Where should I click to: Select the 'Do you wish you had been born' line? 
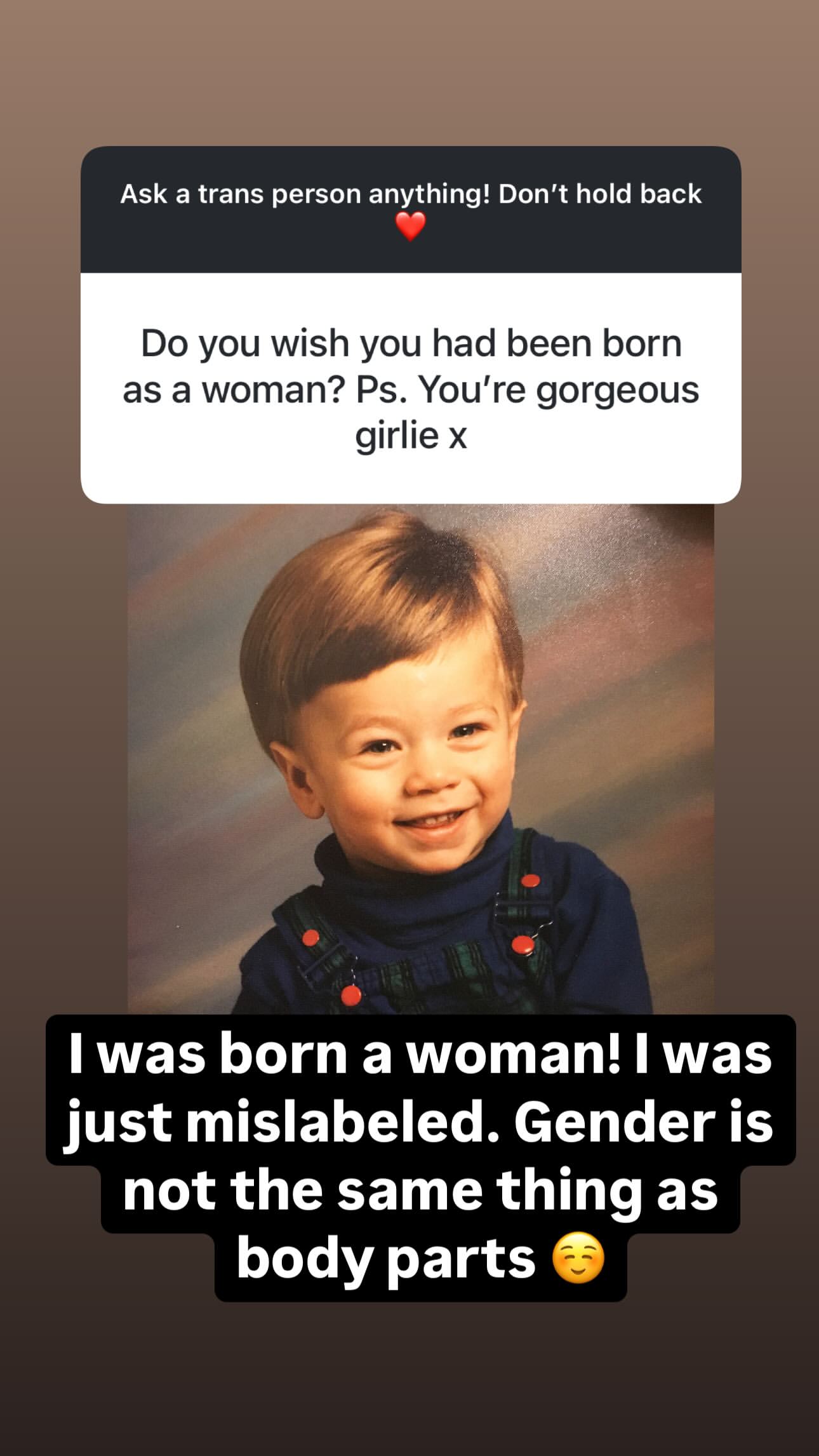411,345
